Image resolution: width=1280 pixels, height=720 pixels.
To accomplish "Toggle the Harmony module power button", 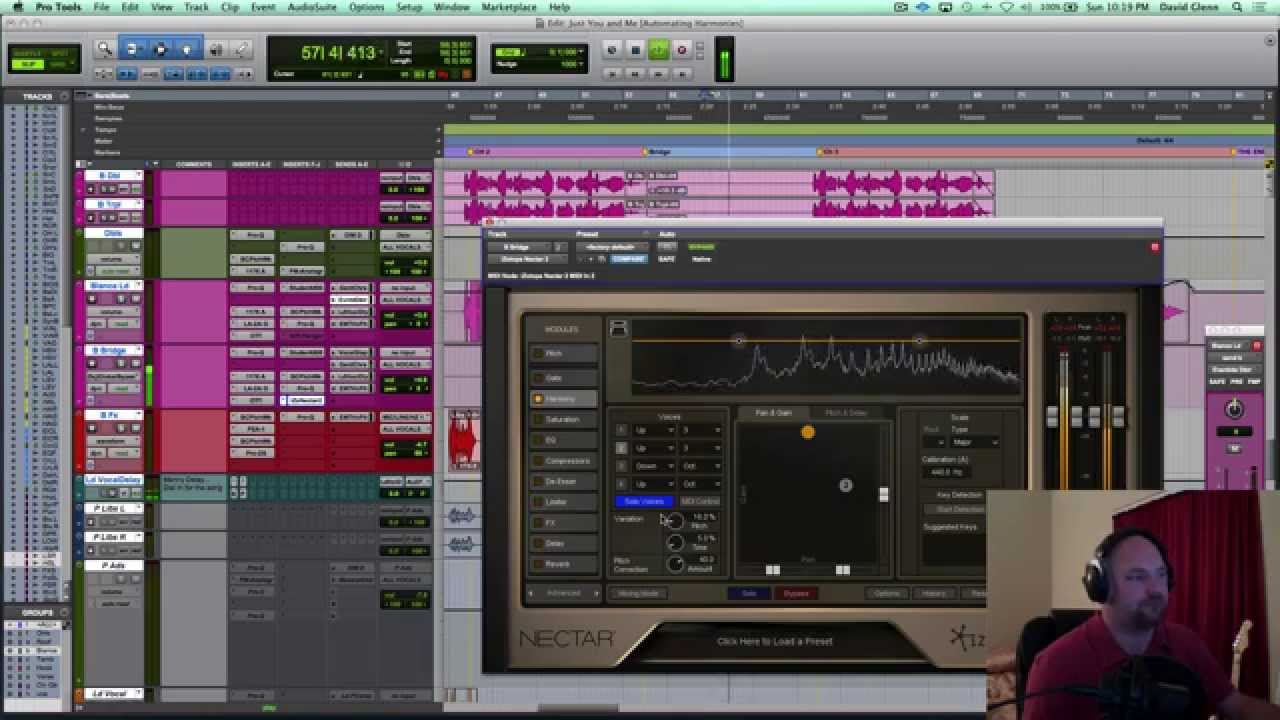I will point(538,399).
